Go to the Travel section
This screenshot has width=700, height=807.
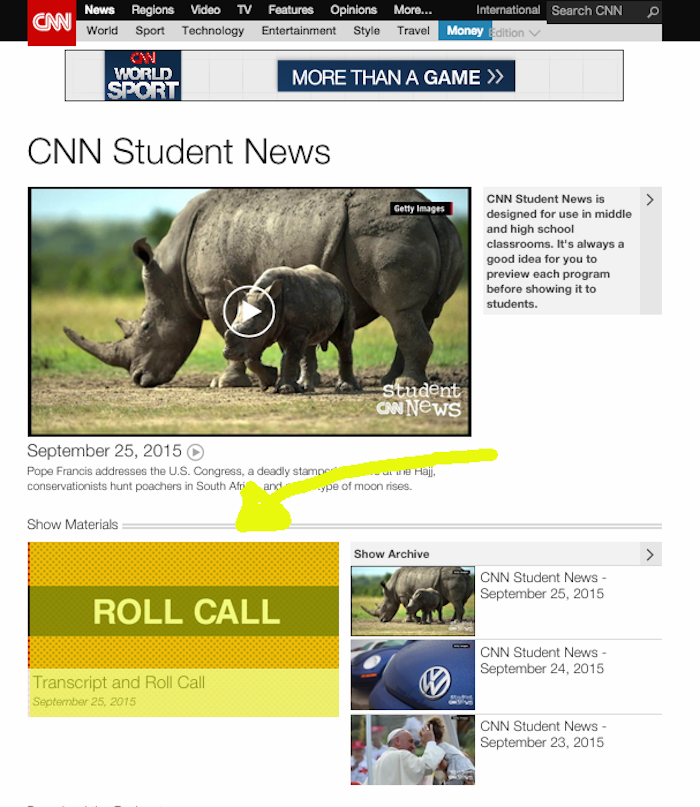coord(413,31)
